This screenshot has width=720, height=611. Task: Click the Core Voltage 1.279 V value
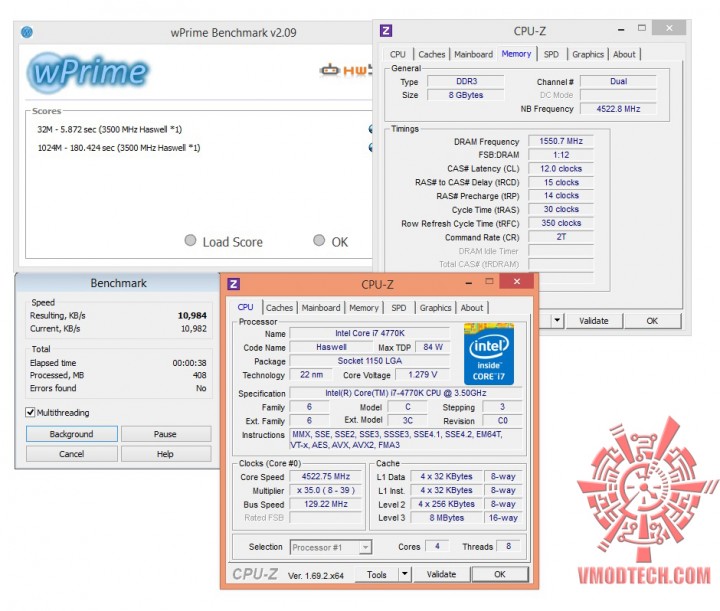[x=422, y=375]
